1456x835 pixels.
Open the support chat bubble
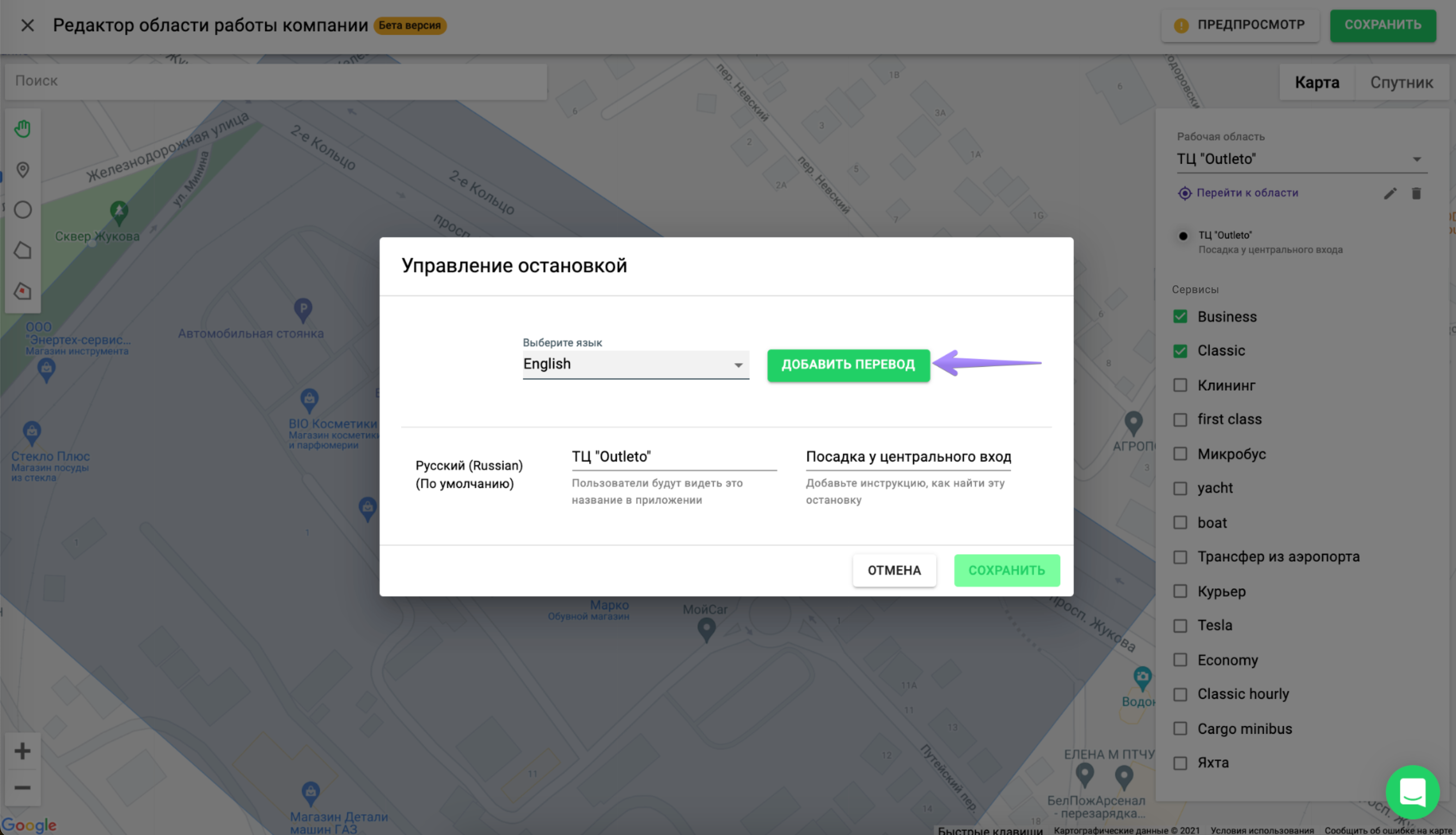(1412, 791)
